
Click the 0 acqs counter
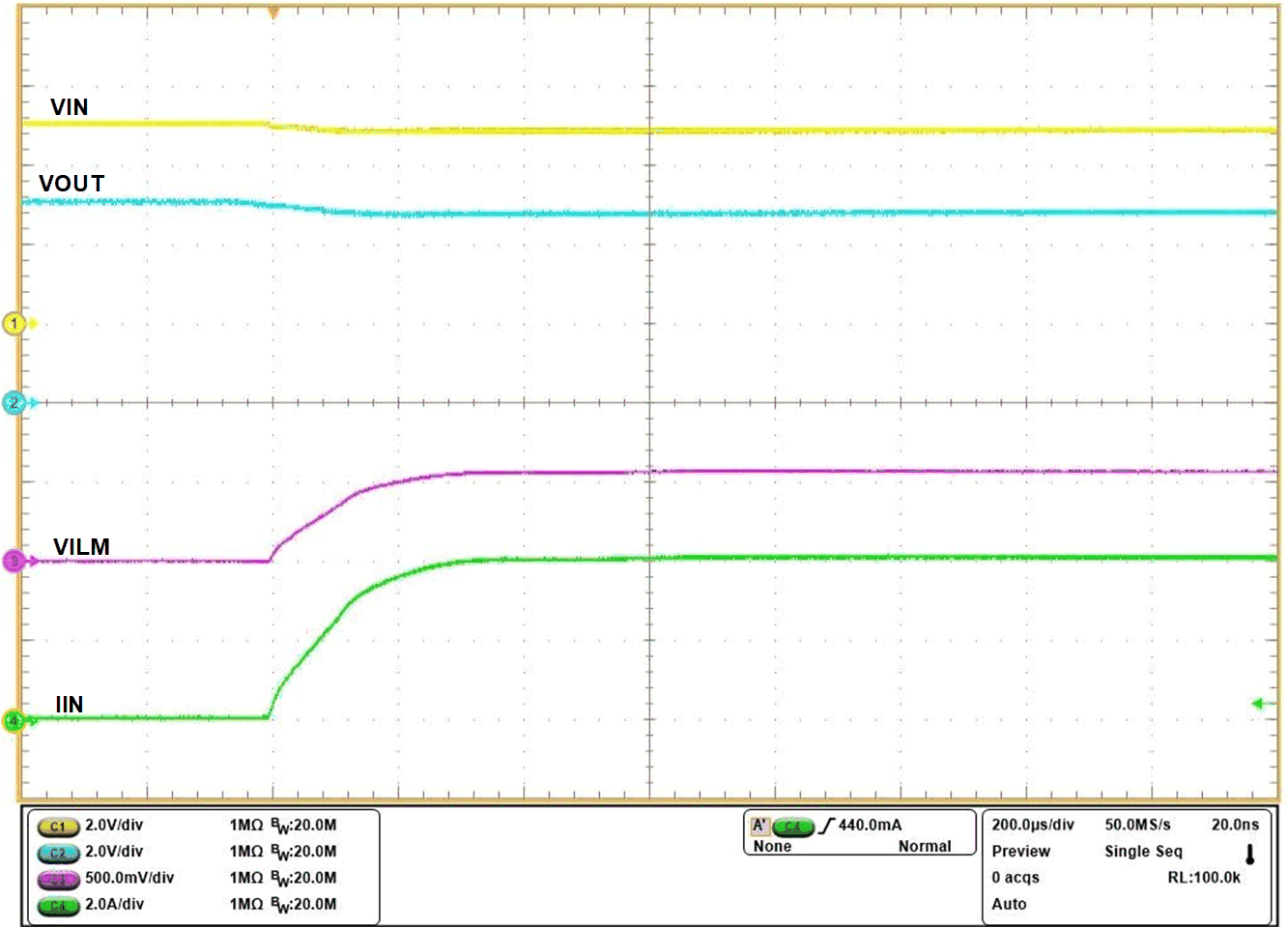coord(1016,878)
